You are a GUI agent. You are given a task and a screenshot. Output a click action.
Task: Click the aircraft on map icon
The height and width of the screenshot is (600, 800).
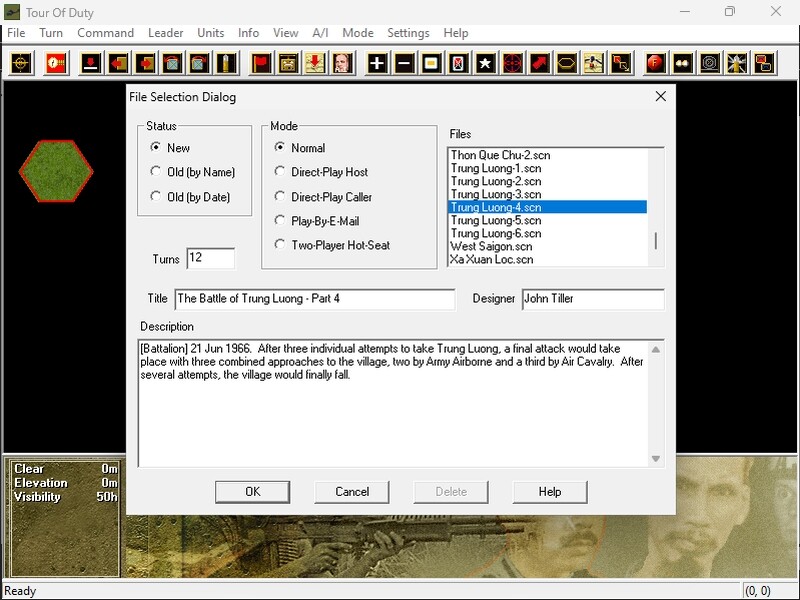593,64
